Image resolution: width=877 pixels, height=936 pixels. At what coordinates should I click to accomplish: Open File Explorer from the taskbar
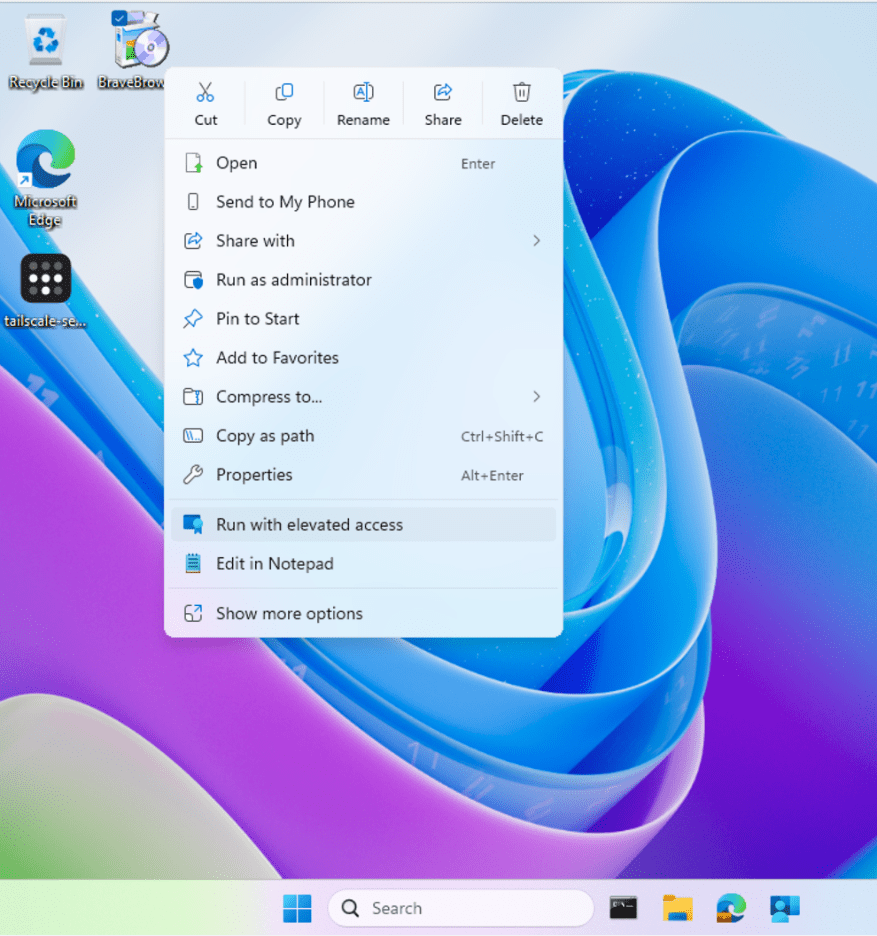677,908
